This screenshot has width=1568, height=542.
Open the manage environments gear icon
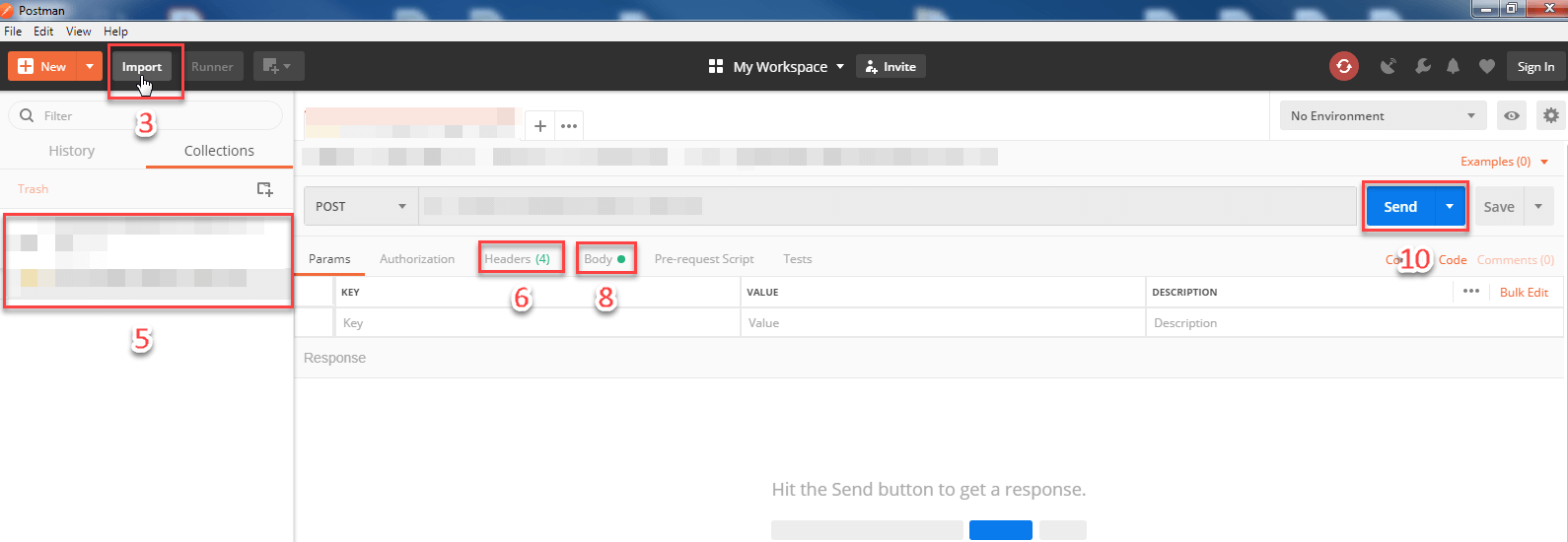click(1551, 115)
